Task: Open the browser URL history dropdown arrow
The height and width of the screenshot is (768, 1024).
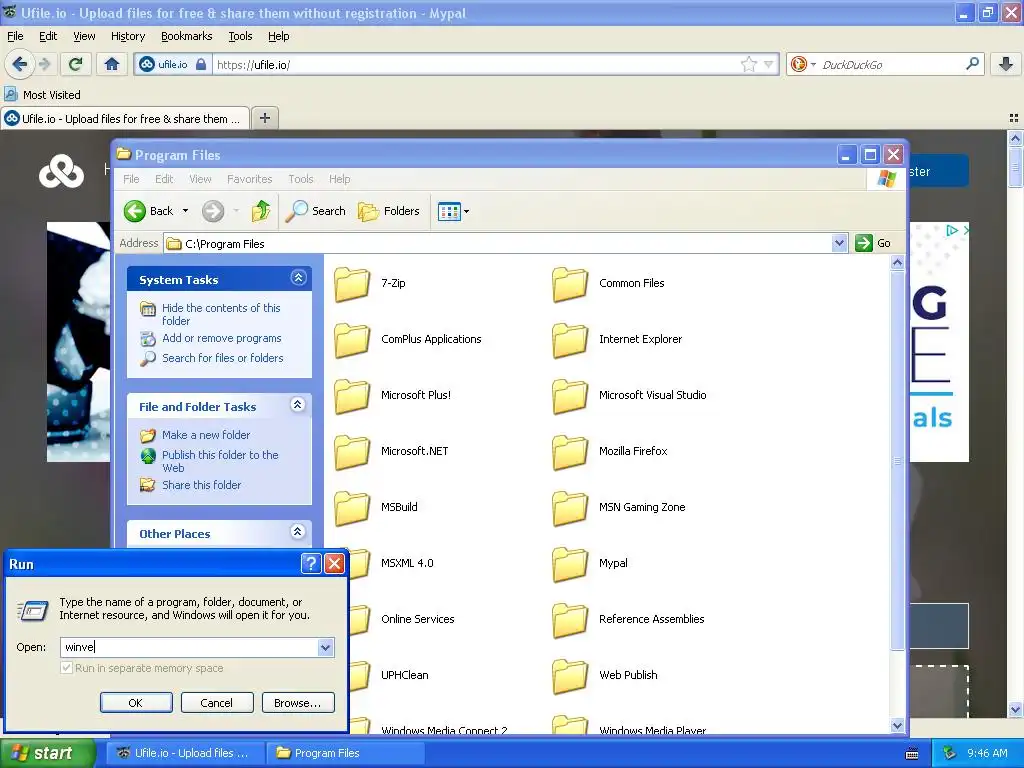Action: point(768,64)
